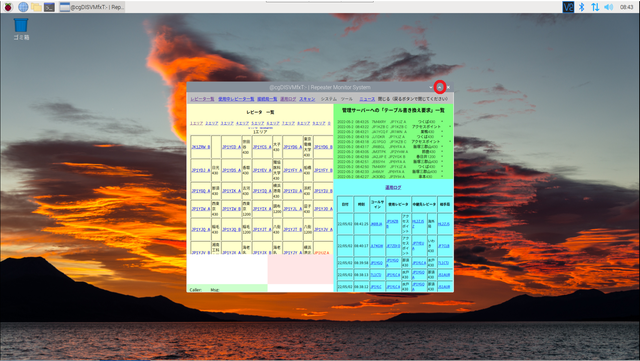Select the 08:39:58 time cell in the log
This screenshot has width=640, height=361.
click(361, 263)
